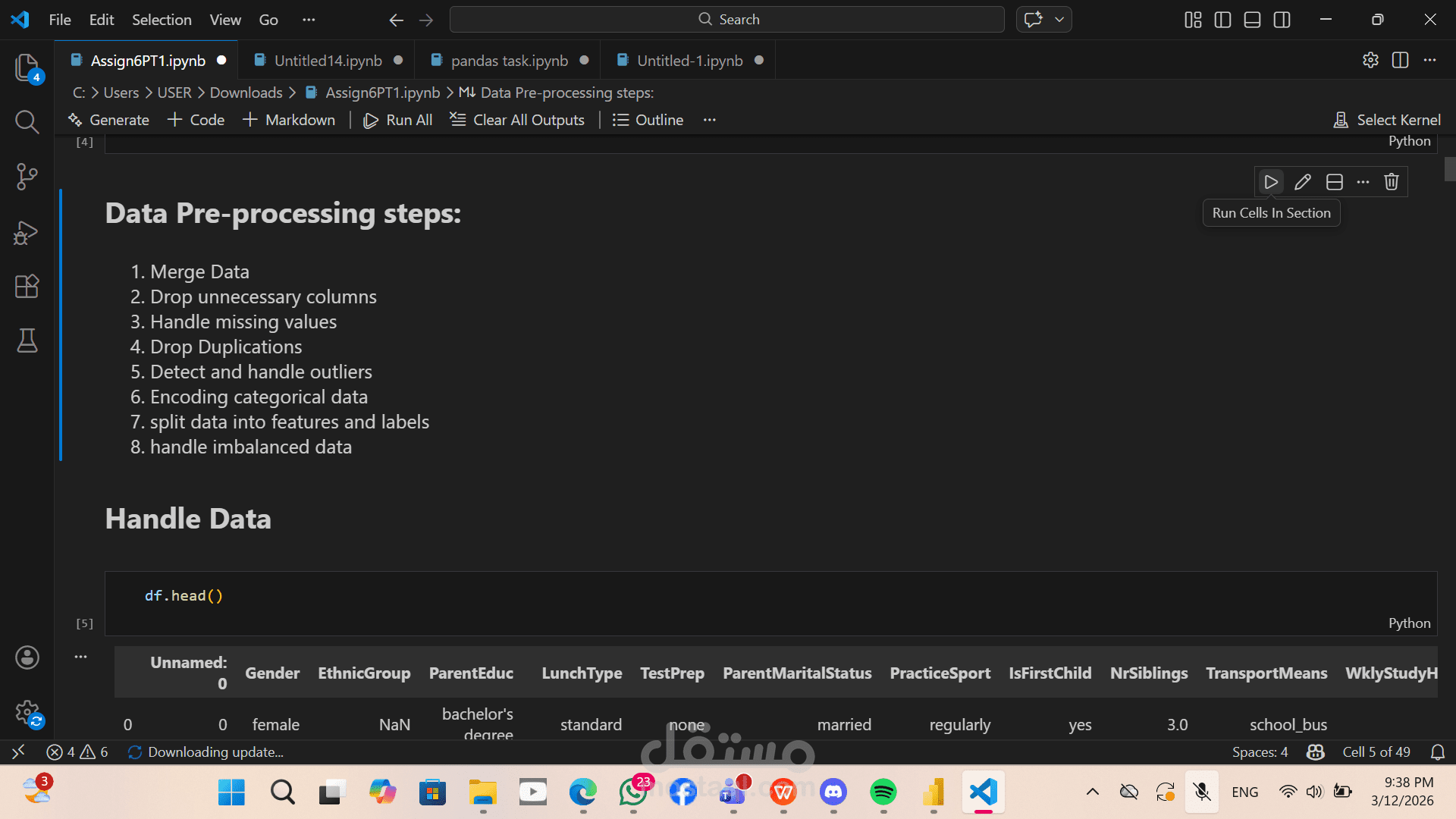
Task: Open the Explorer view in activity bar
Action: (27, 67)
